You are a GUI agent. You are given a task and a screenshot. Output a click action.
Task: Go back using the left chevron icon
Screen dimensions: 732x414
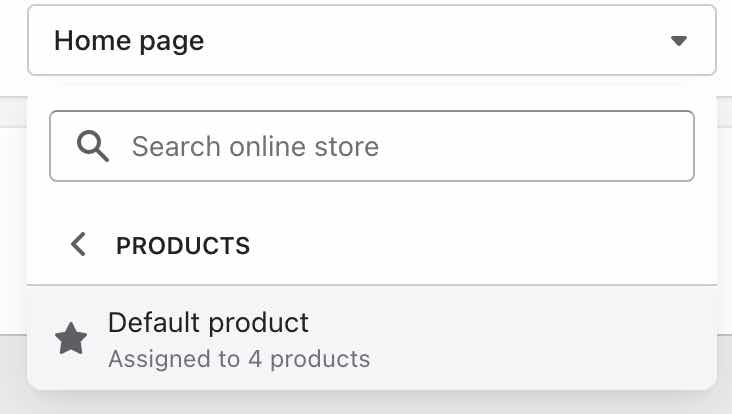tap(79, 244)
